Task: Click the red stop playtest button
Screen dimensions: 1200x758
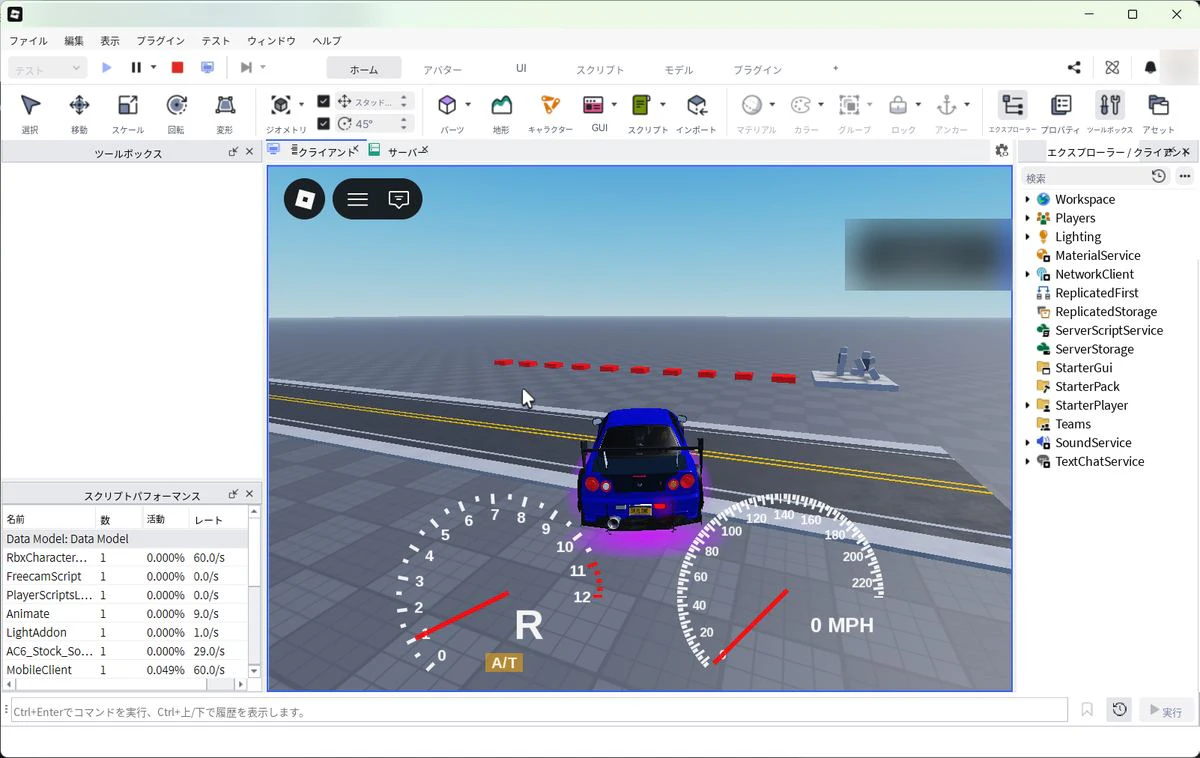Action: [177, 68]
